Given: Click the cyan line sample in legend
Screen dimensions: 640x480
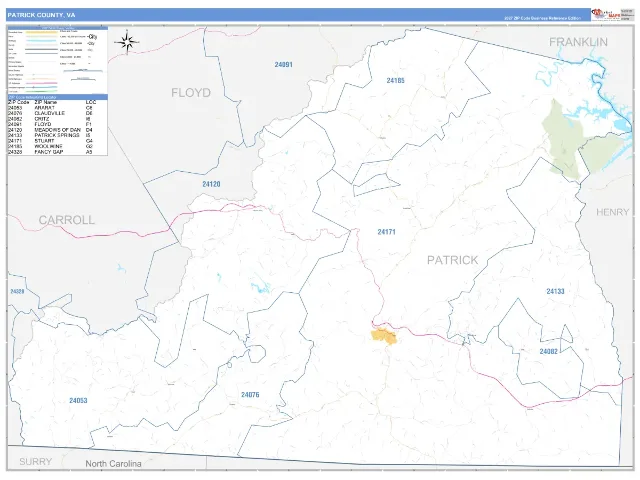Looking at the screenshot, I should [x=41, y=41].
